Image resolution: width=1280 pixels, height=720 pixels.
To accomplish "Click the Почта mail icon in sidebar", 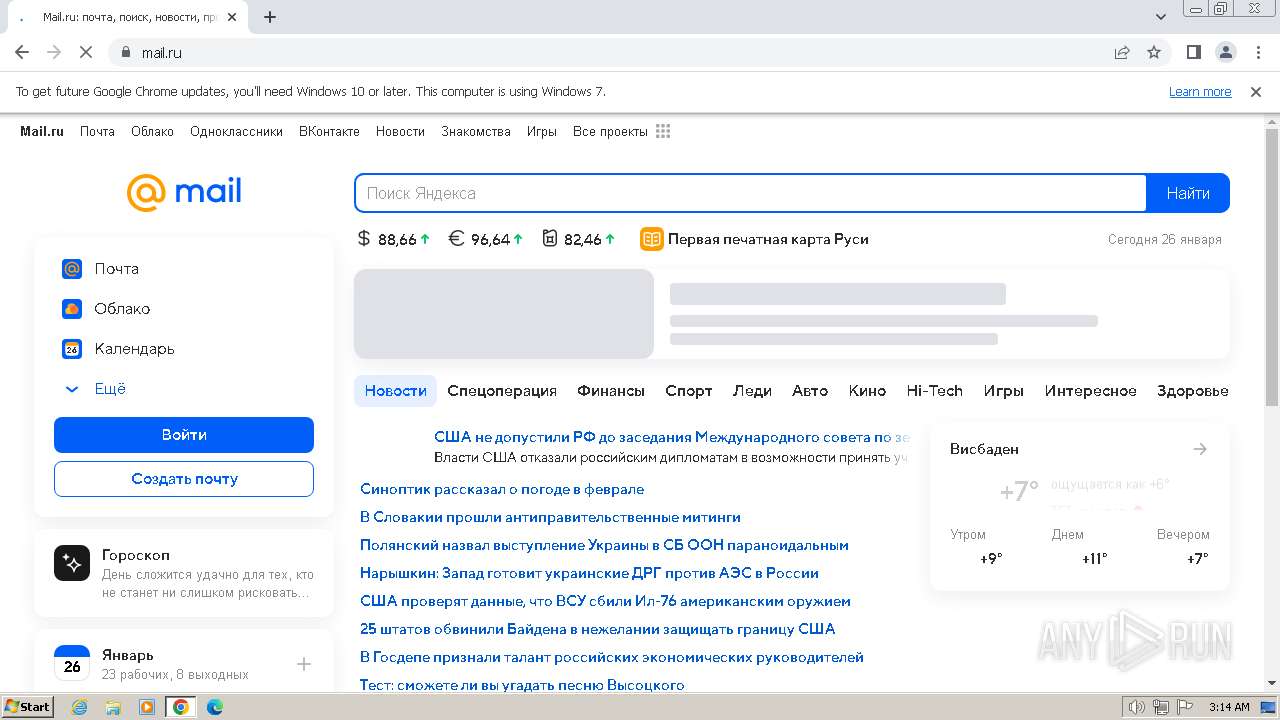I will click(x=72, y=268).
